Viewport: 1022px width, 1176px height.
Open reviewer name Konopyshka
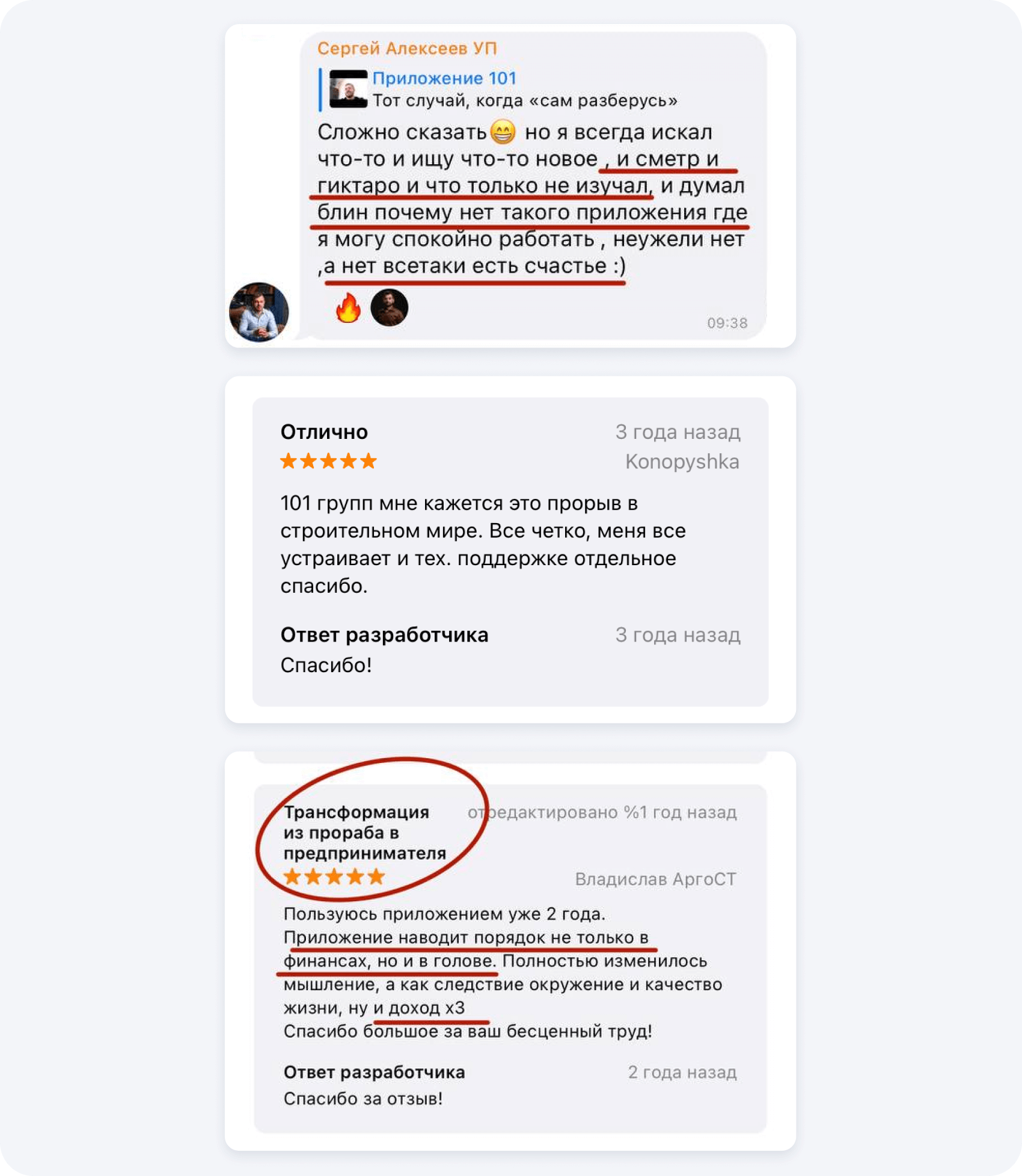[682, 462]
